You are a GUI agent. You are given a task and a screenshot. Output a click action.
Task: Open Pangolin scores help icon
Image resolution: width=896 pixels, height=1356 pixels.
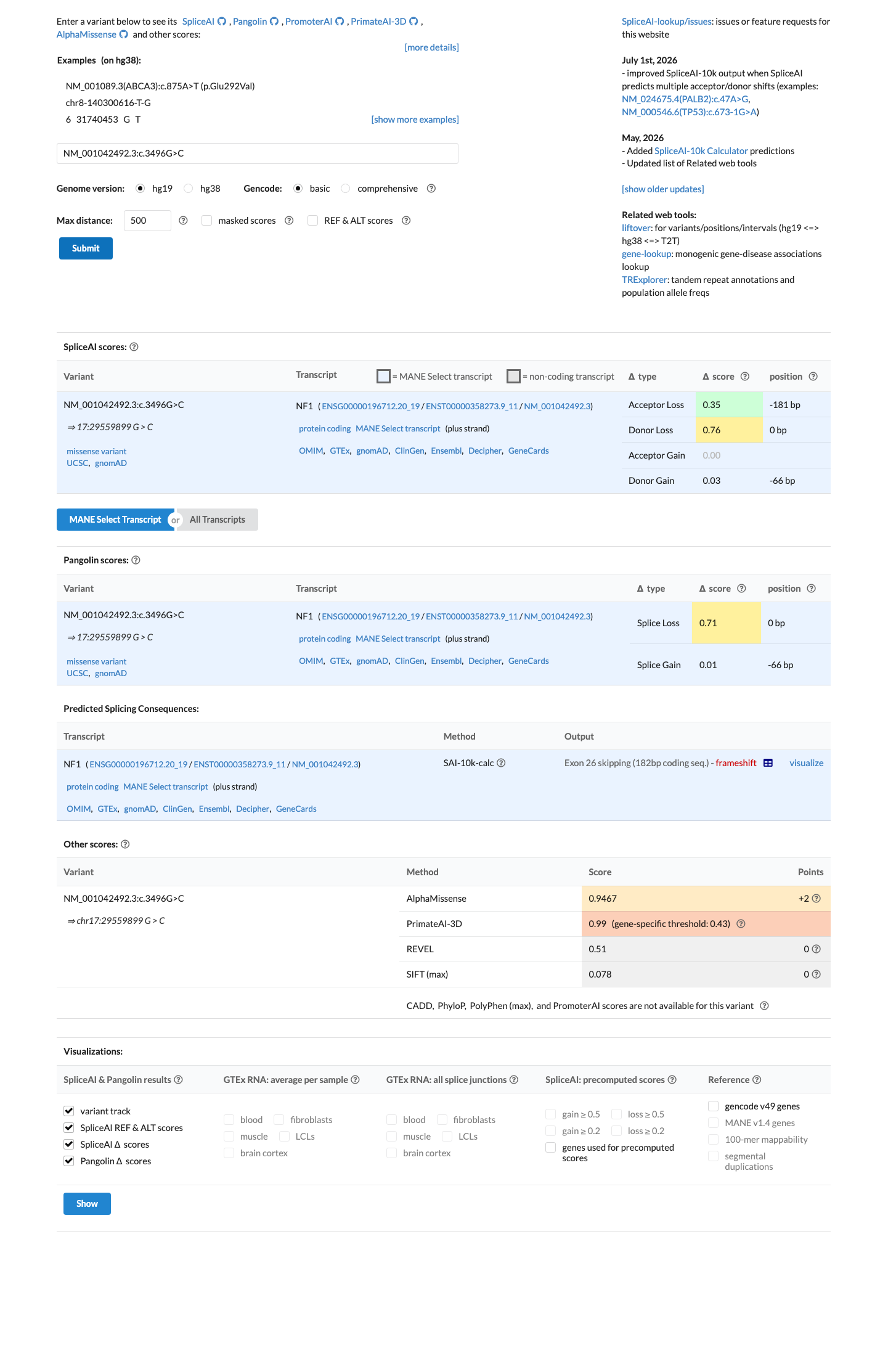(x=136, y=560)
